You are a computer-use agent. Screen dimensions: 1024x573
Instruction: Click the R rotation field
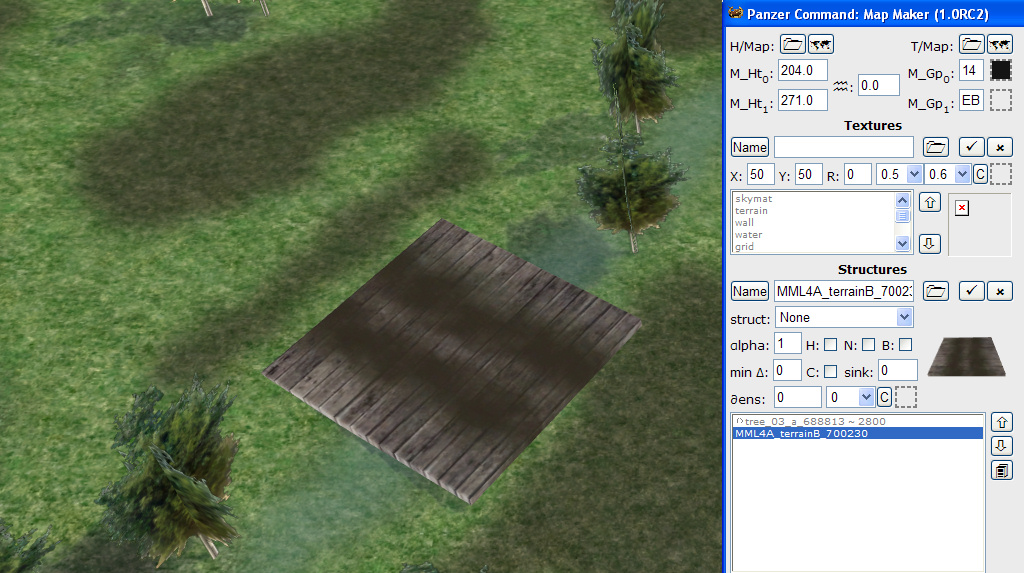[857, 174]
